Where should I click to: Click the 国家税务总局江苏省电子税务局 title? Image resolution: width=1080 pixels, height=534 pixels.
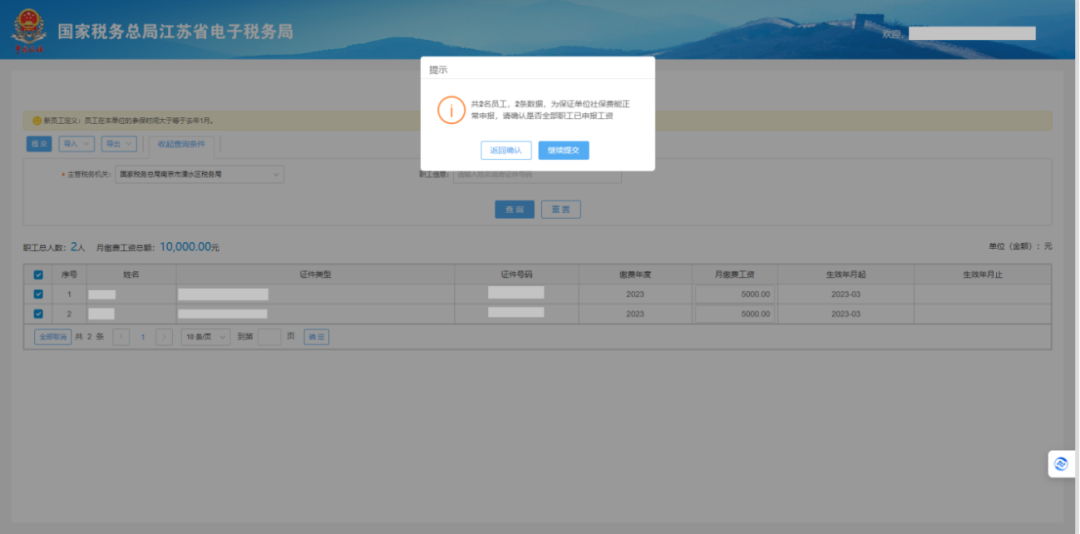tap(176, 32)
